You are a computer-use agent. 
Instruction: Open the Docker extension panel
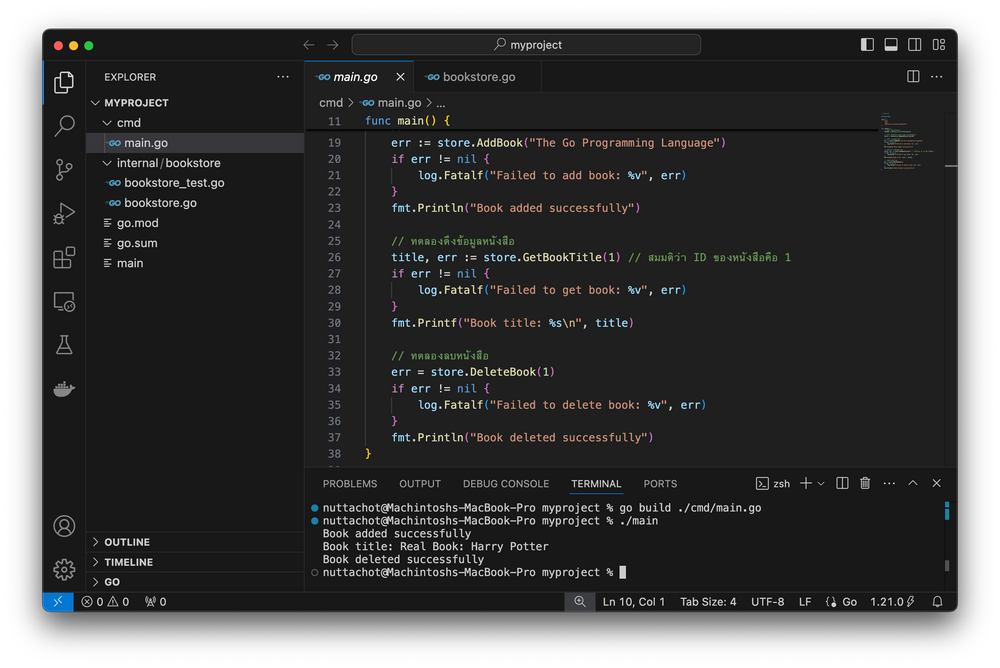click(x=64, y=389)
